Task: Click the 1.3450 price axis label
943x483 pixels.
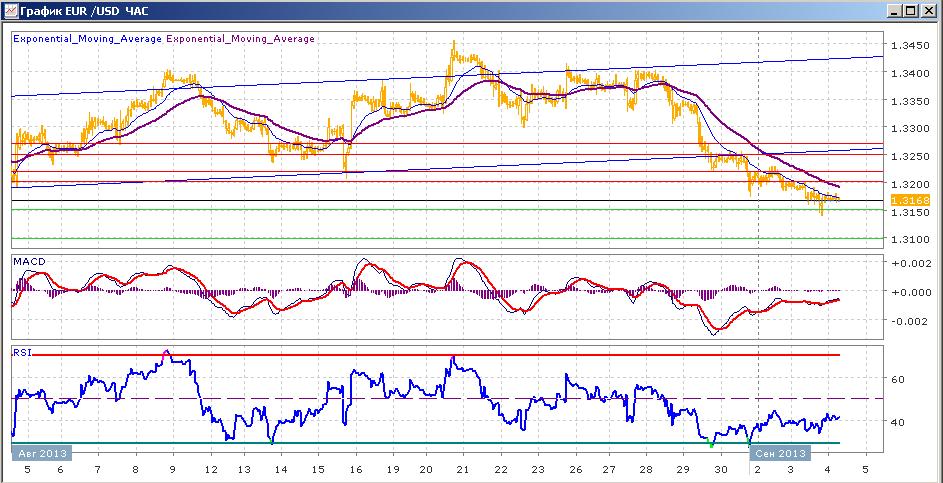Action: [x=910, y=45]
